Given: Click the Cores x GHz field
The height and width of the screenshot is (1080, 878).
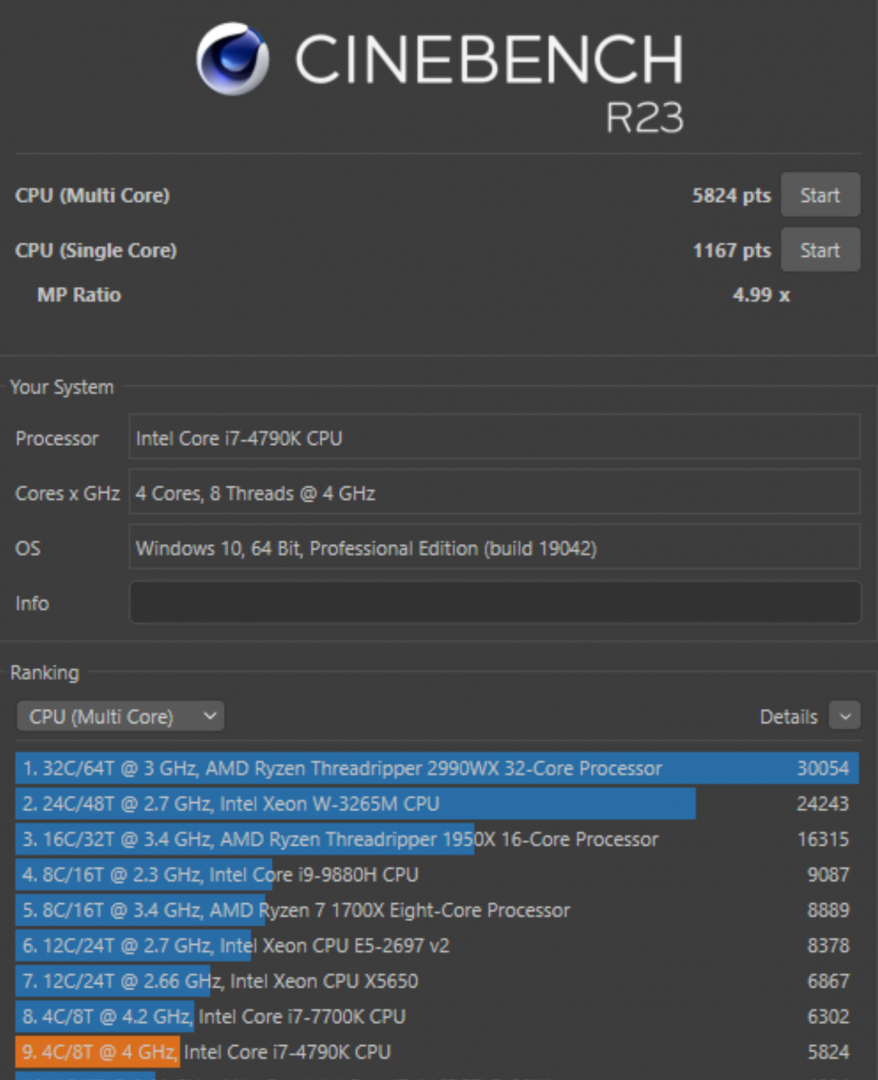Looking at the screenshot, I should coord(494,492).
